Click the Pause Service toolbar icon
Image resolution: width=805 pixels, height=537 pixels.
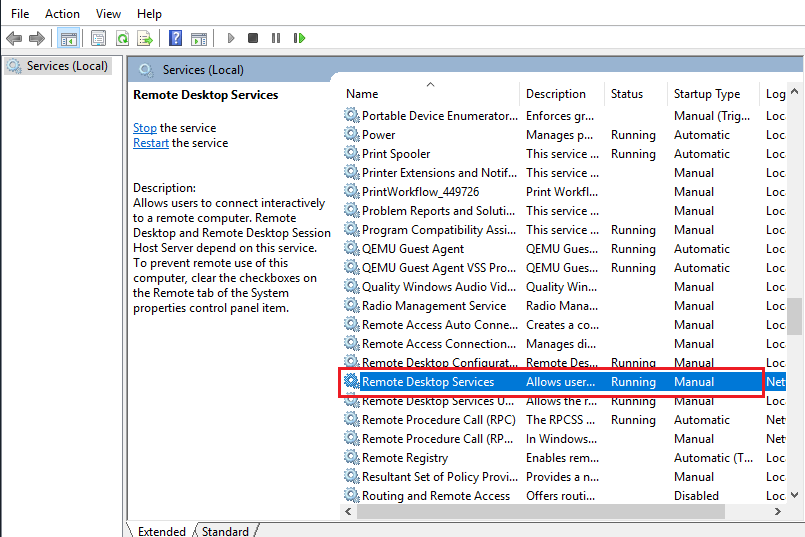click(276, 38)
